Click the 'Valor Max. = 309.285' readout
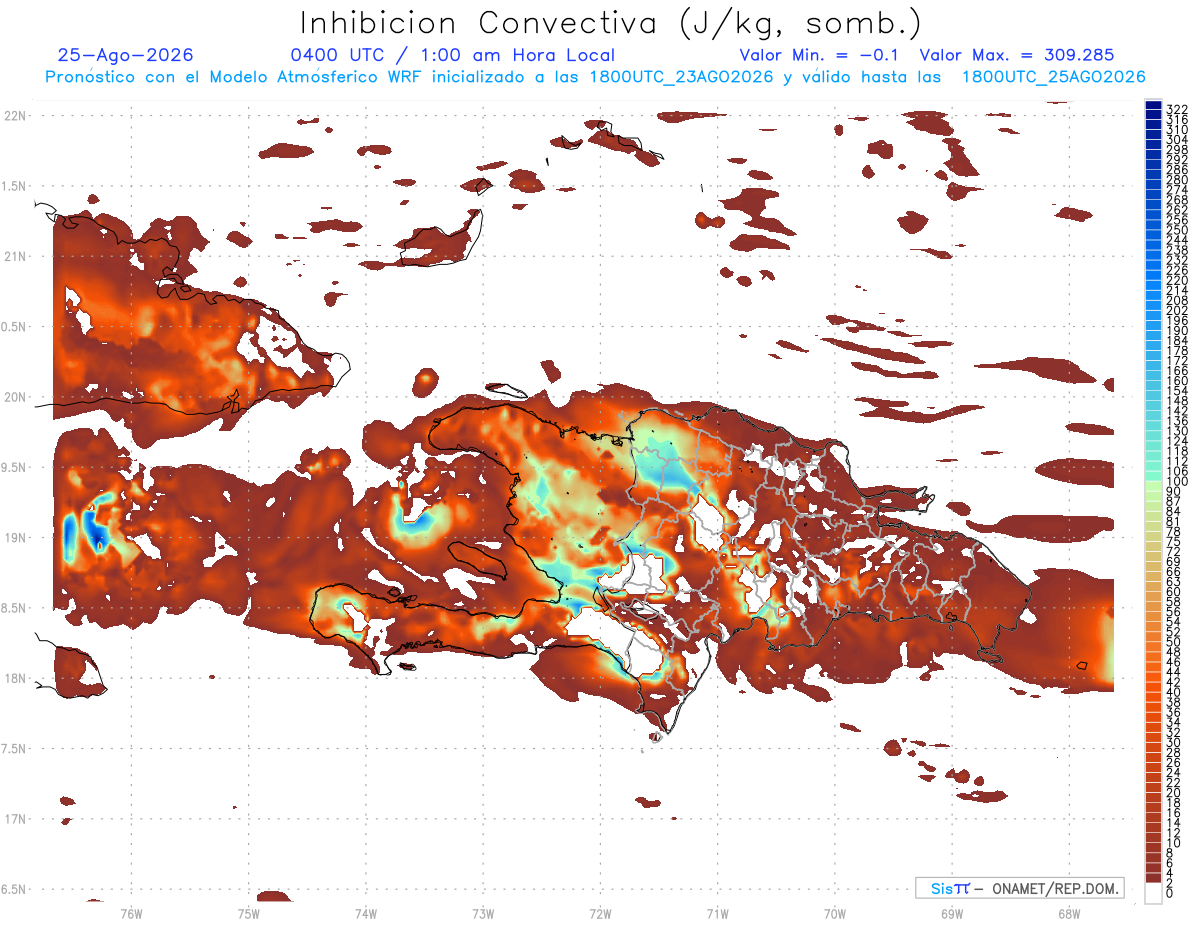The image size is (1200, 927). point(1017,55)
